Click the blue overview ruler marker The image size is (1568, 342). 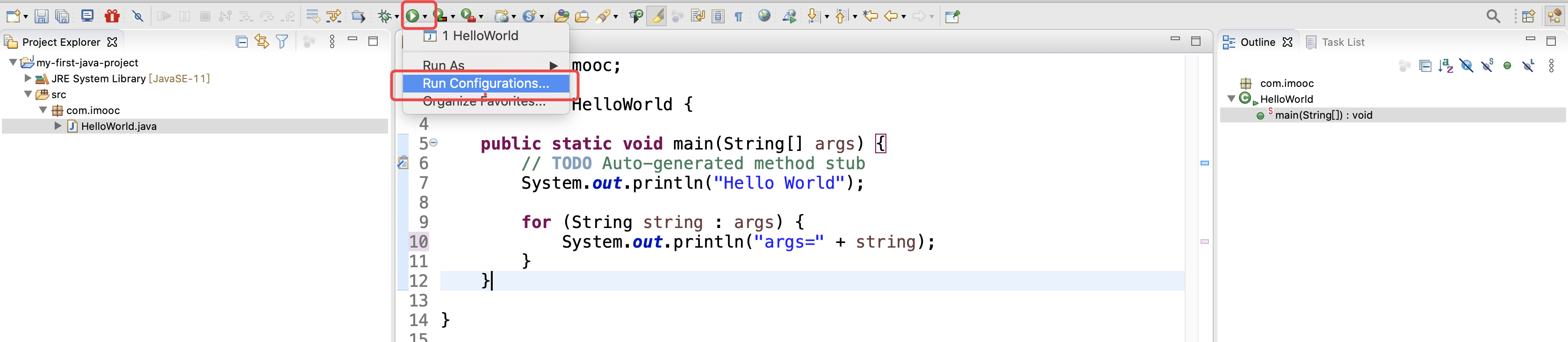[x=1205, y=163]
